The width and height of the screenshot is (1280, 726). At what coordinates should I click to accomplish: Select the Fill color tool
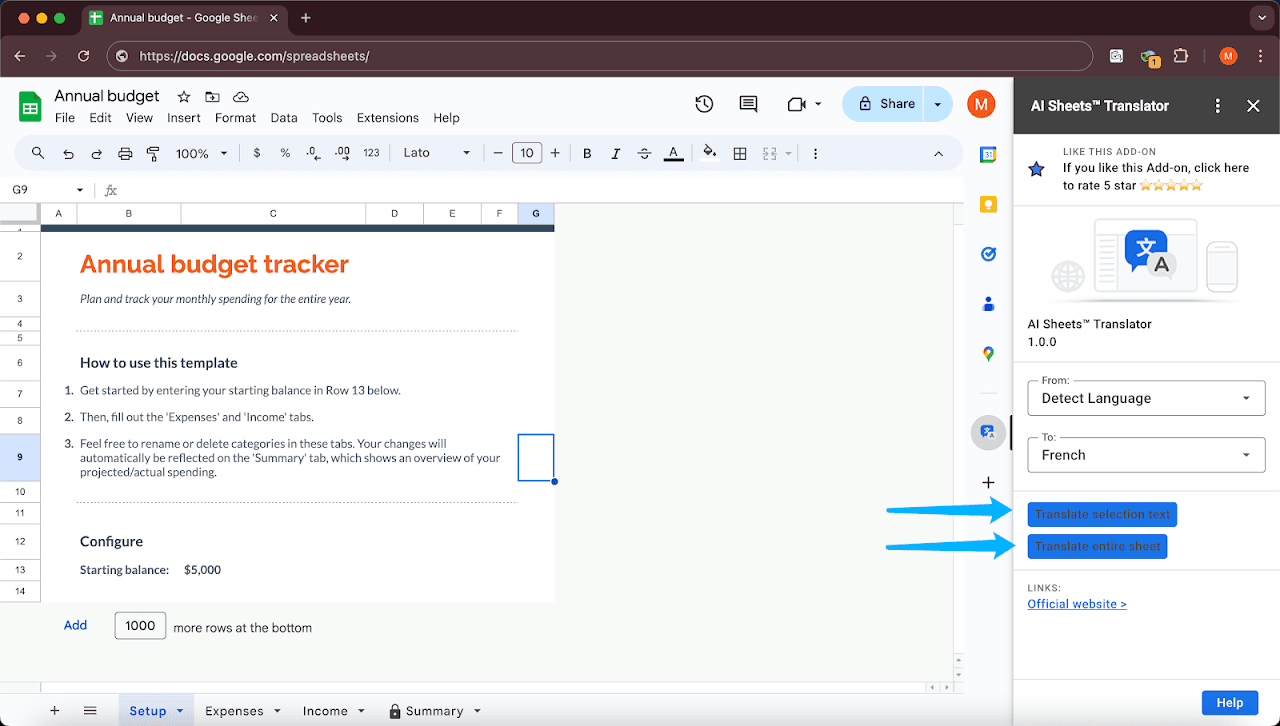(x=709, y=153)
